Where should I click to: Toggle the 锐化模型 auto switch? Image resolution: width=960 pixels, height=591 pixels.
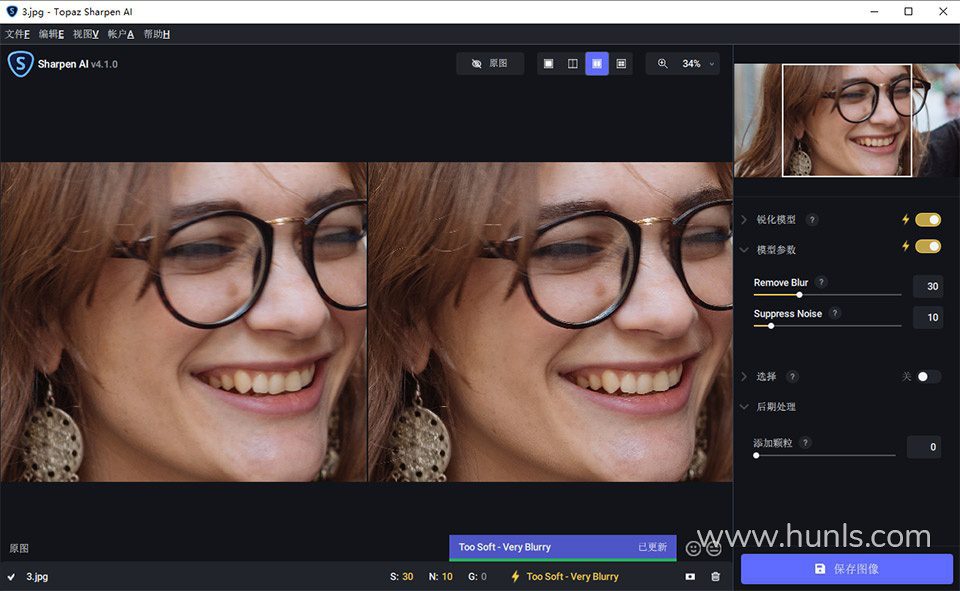tap(928, 220)
